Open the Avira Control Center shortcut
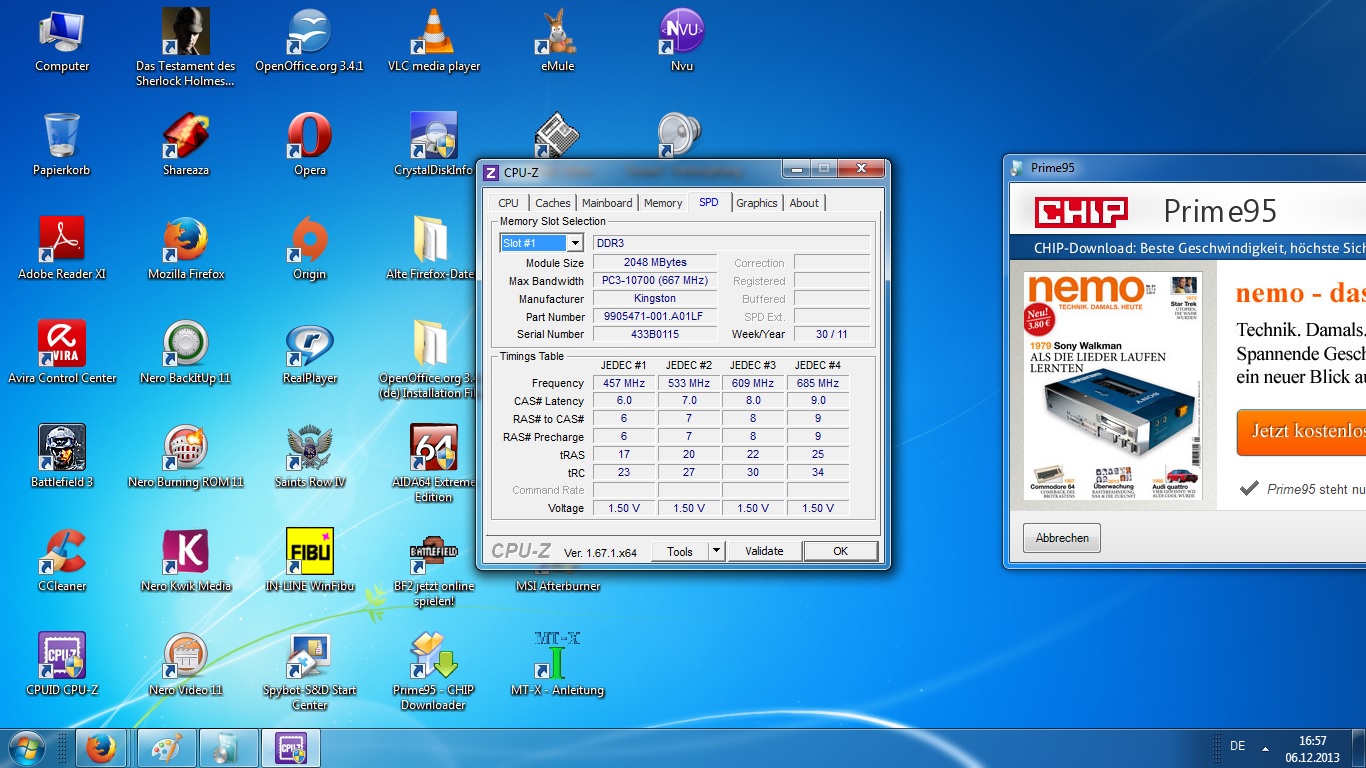This screenshot has height=768, width=1366. click(62, 352)
